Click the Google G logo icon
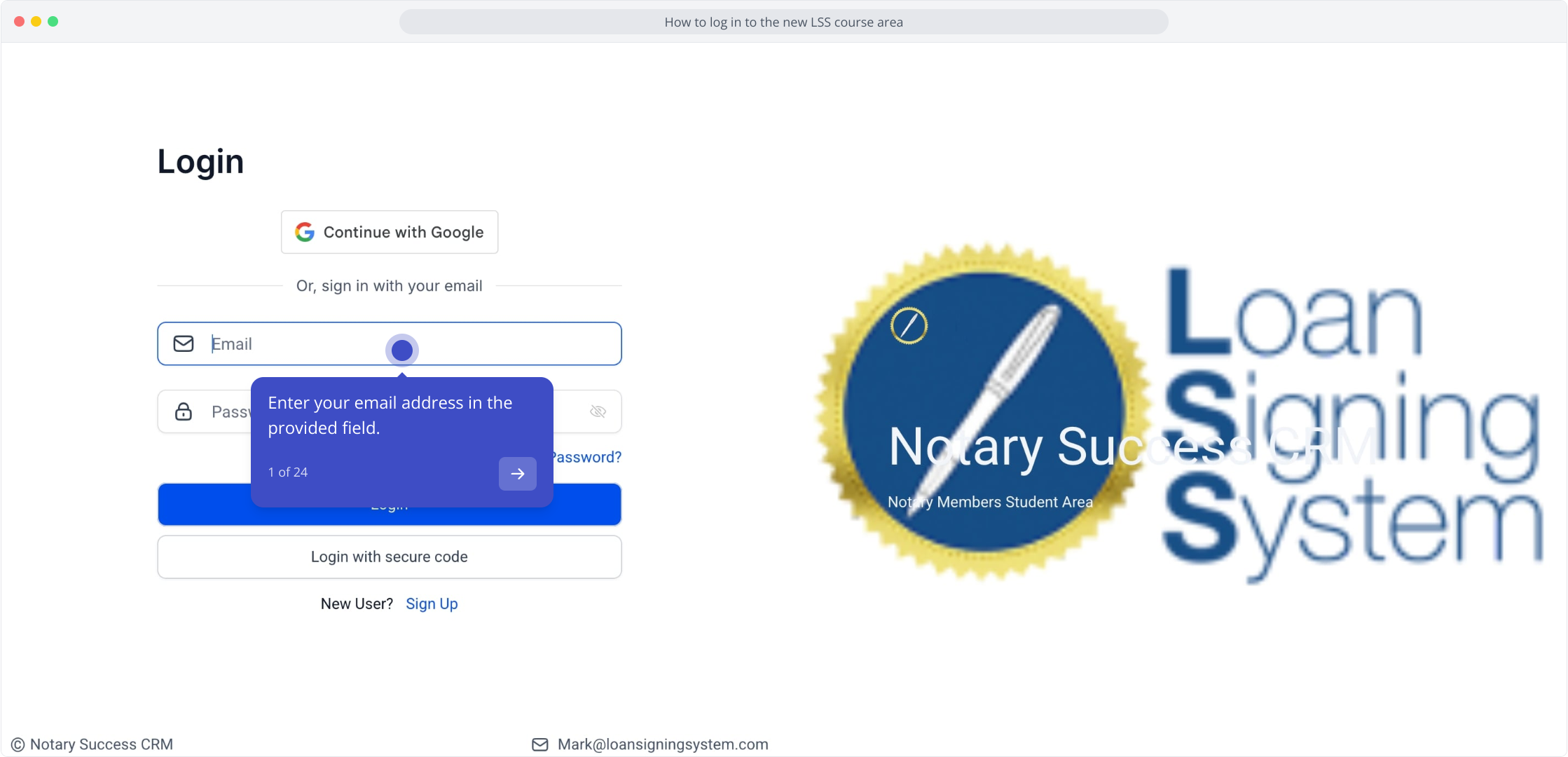 (x=305, y=232)
